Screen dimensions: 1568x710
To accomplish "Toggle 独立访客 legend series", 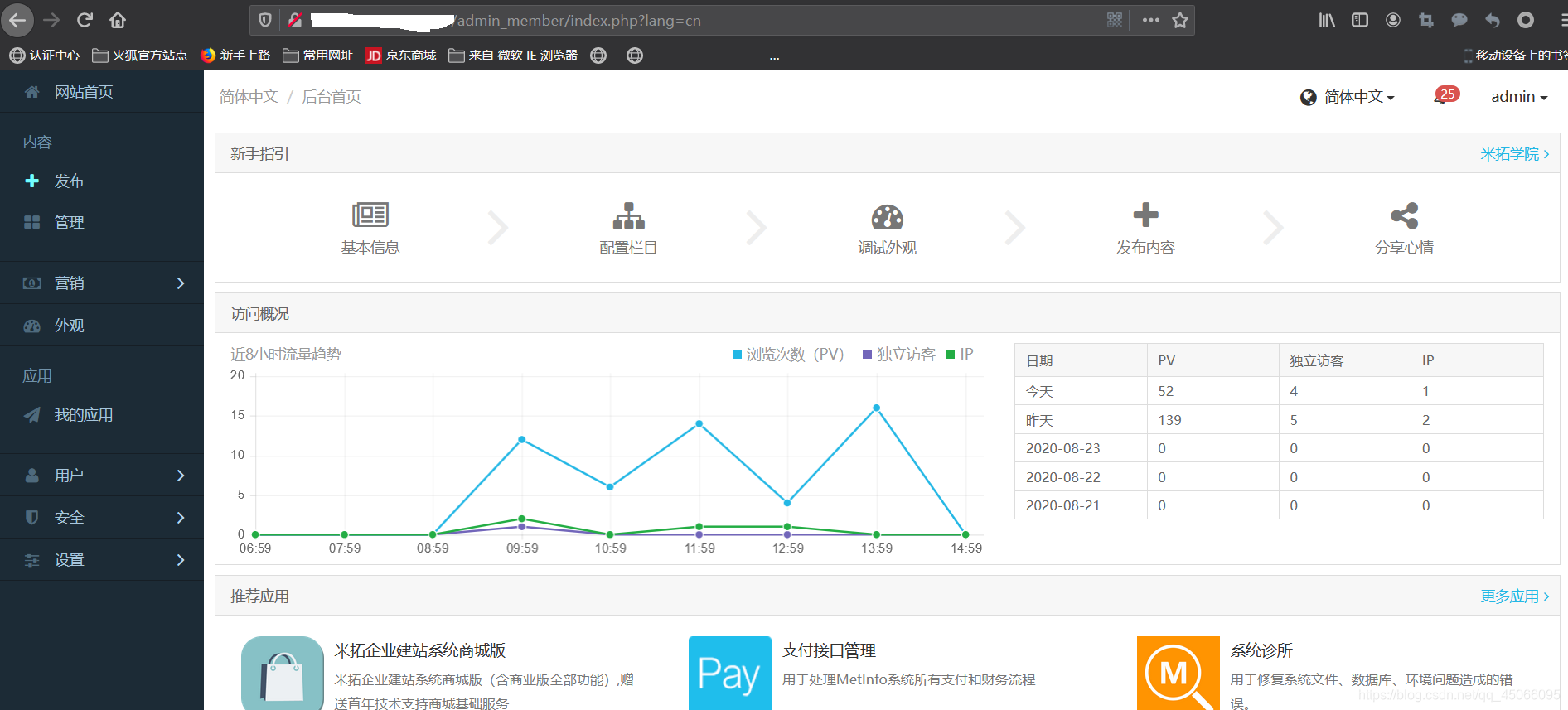I will 898,355.
